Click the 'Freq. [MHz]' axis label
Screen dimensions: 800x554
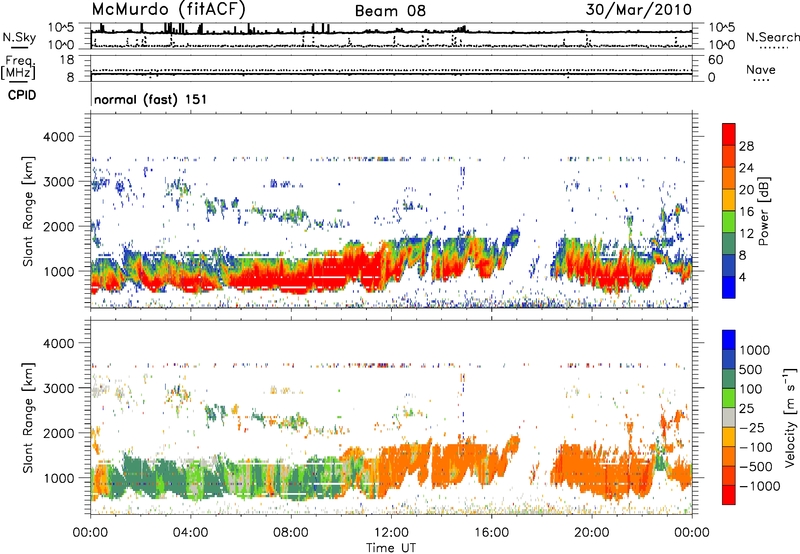(x=19, y=68)
